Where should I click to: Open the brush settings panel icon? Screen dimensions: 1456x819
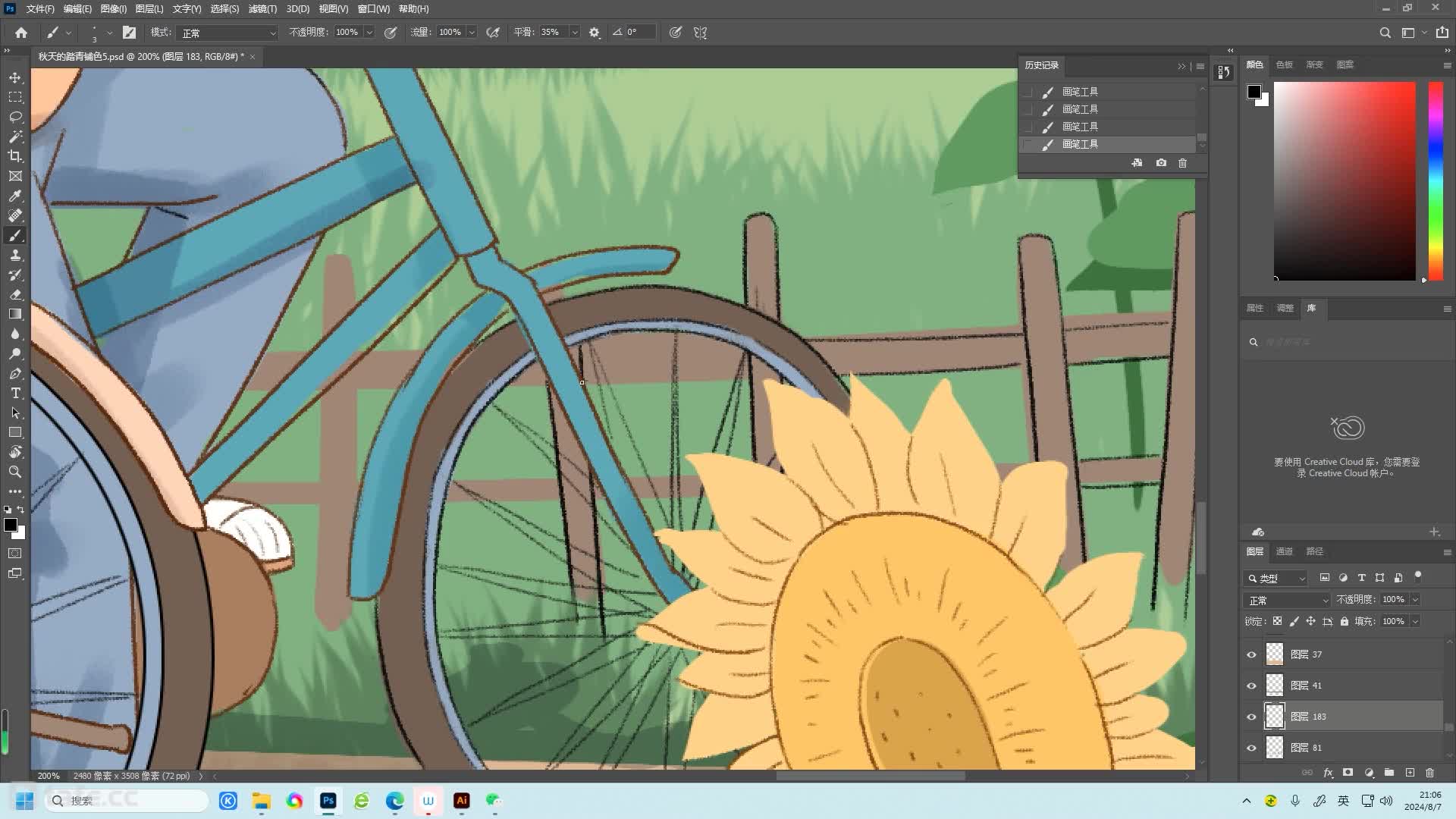pyautogui.click(x=130, y=33)
